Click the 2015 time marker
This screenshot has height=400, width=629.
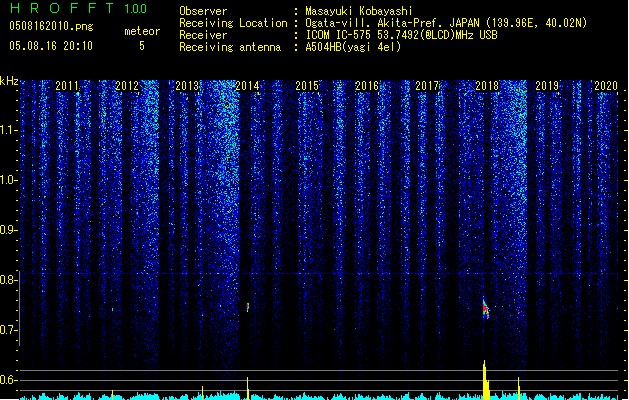307,86
